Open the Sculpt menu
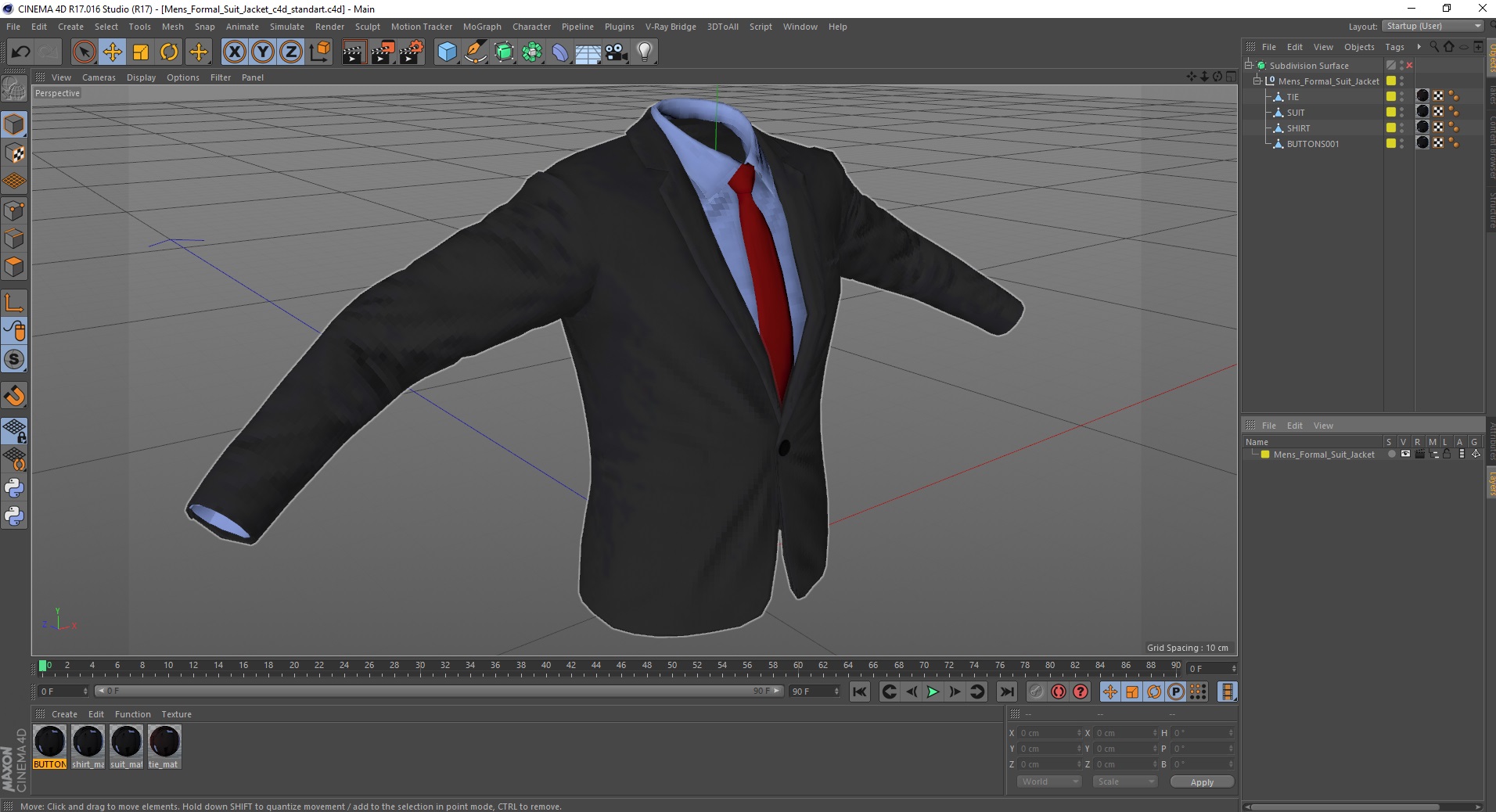This screenshot has height=812, width=1496. tap(367, 27)
